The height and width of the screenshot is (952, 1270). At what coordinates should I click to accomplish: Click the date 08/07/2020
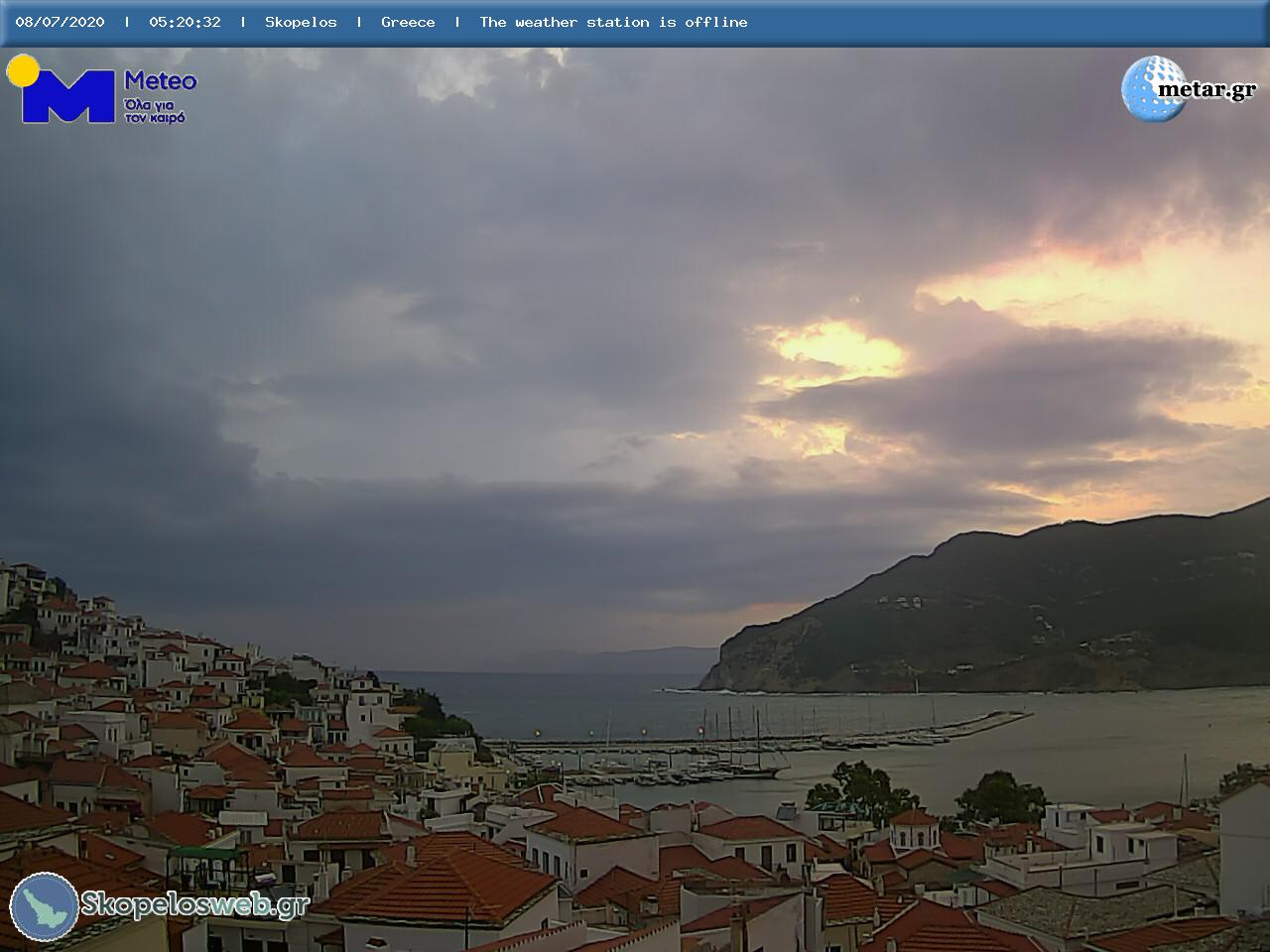60,22
